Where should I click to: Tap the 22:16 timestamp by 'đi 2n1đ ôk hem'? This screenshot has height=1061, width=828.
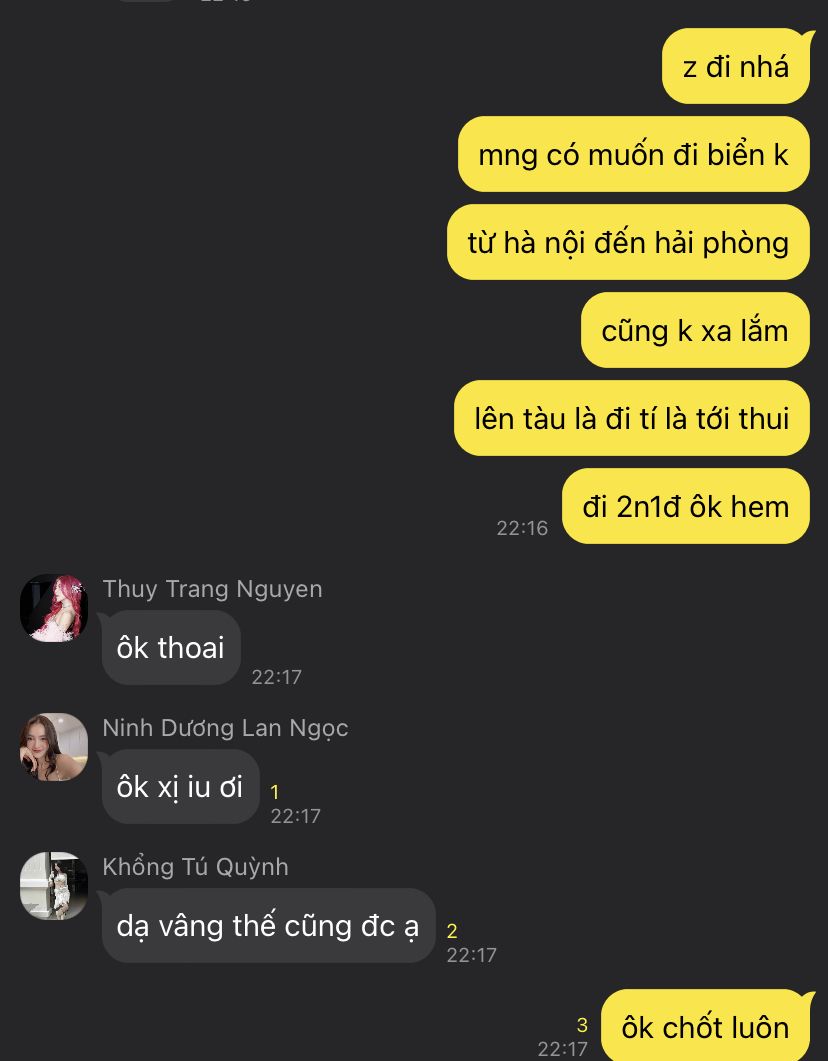point(522,528)
